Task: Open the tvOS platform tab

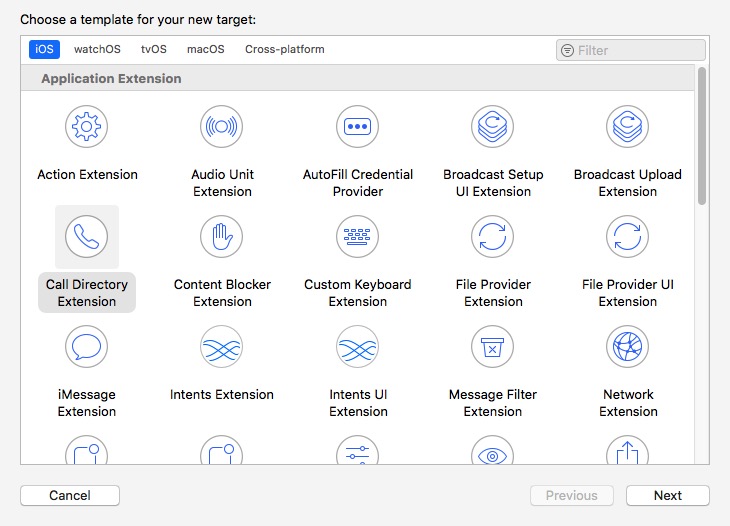Action: coord(154,49)
